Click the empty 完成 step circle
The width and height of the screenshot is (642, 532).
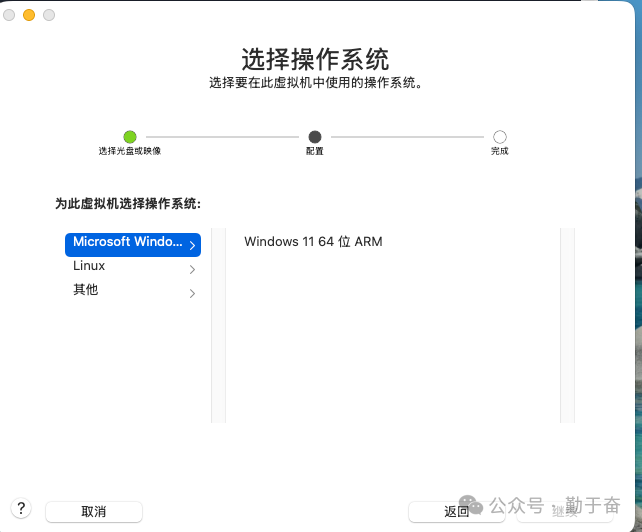click(x=500, y=137)
